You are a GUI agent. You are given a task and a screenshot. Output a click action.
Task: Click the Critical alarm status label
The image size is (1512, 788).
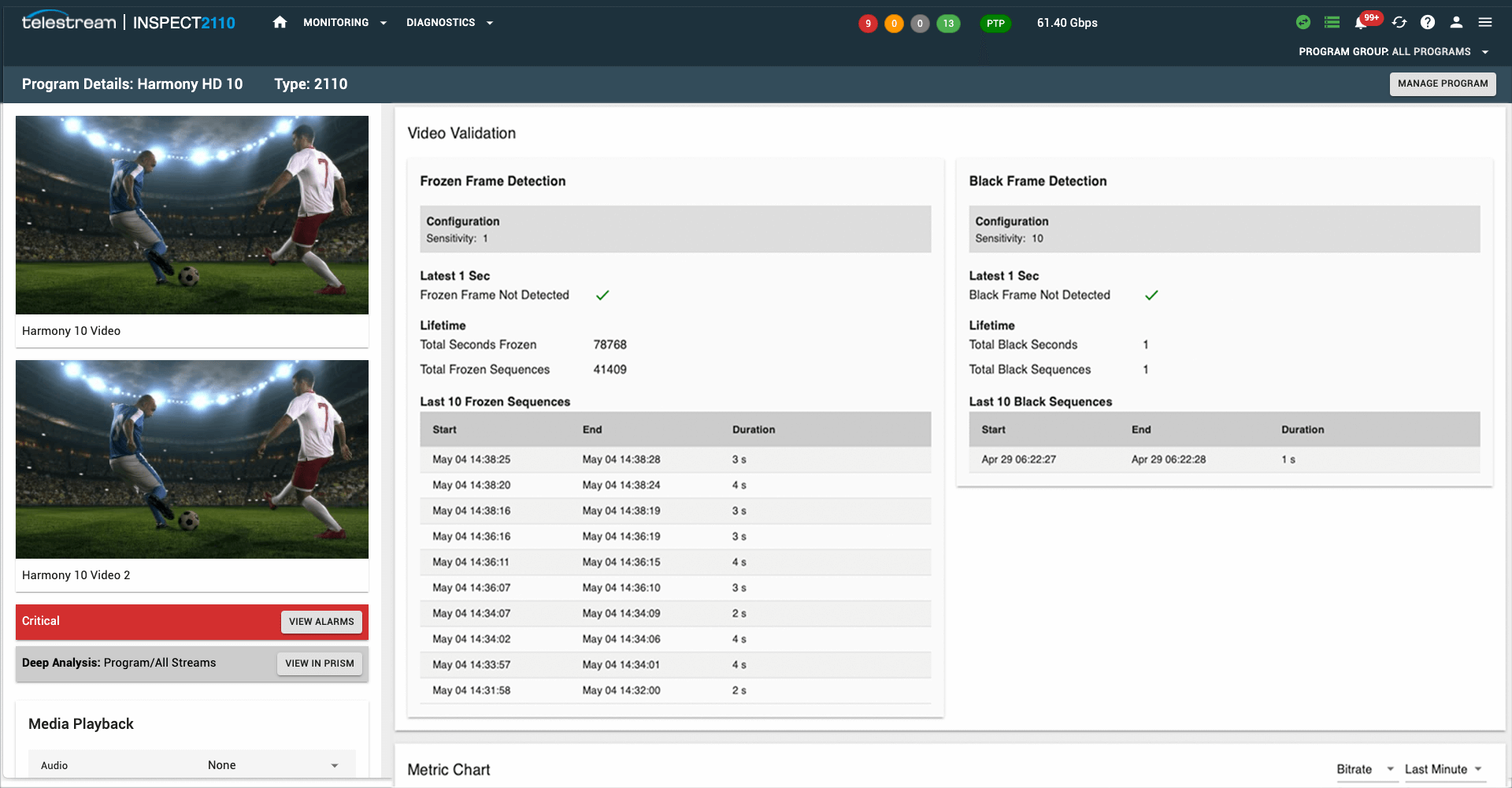tap(41, 621)
